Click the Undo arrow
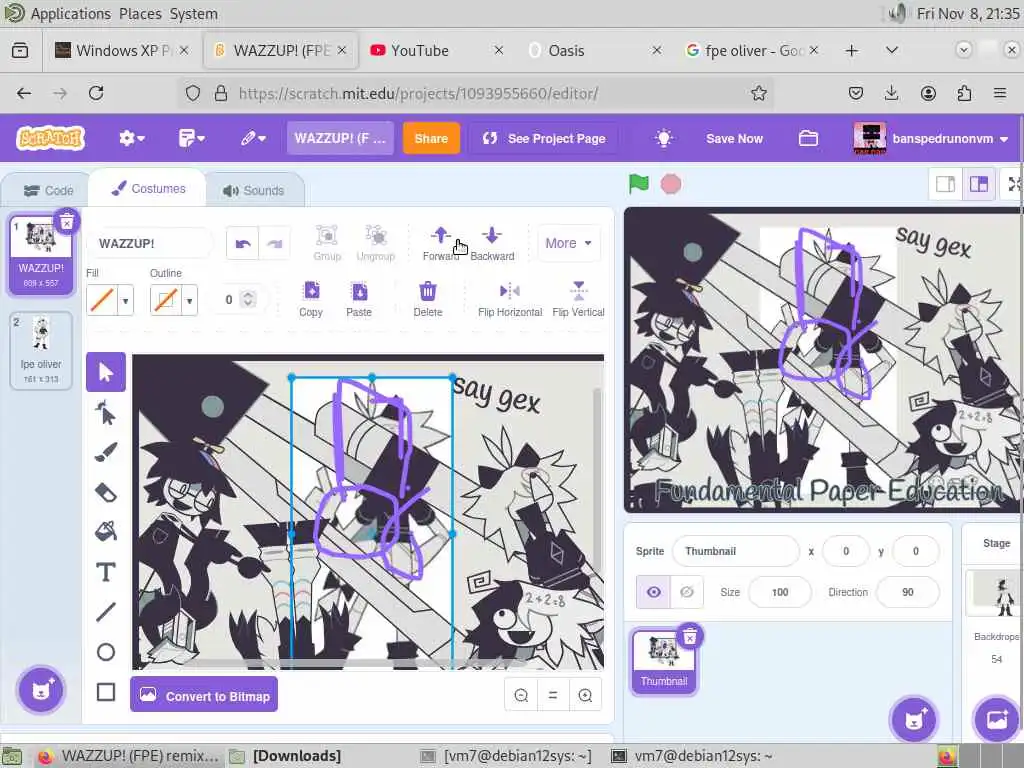This screenshot has height=768, width=1024. (x=243, y=244)
